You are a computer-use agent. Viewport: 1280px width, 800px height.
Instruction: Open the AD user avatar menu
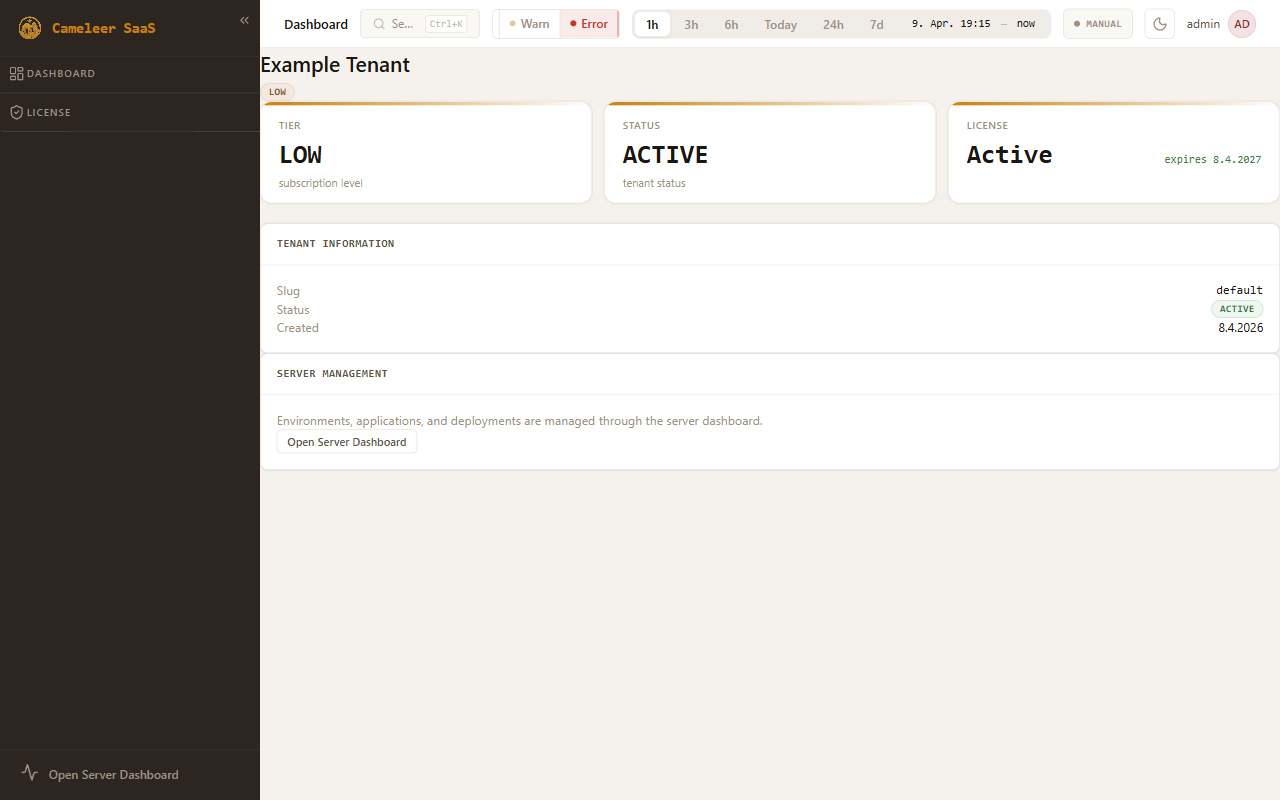coord(1241,24)
